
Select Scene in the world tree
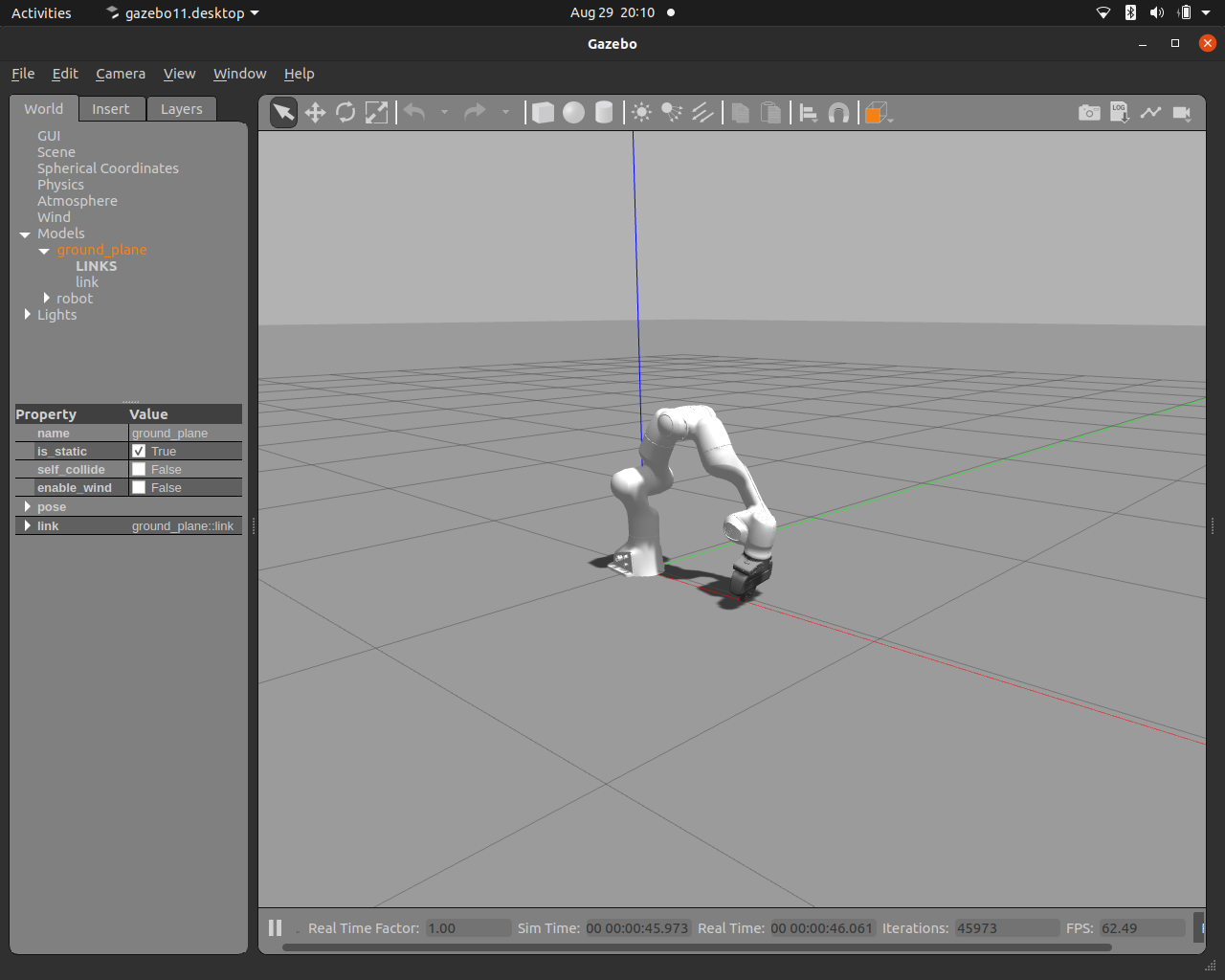(x=56, y=152)
